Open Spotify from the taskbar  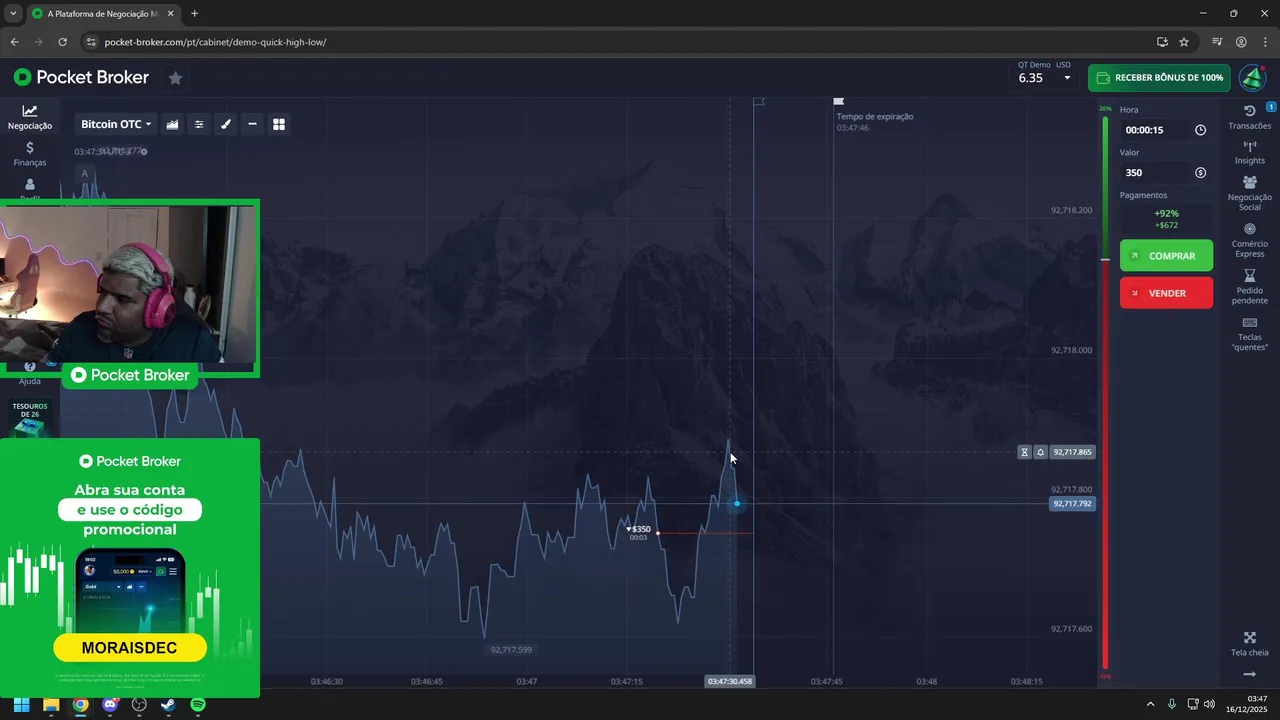tap(198, 705)
